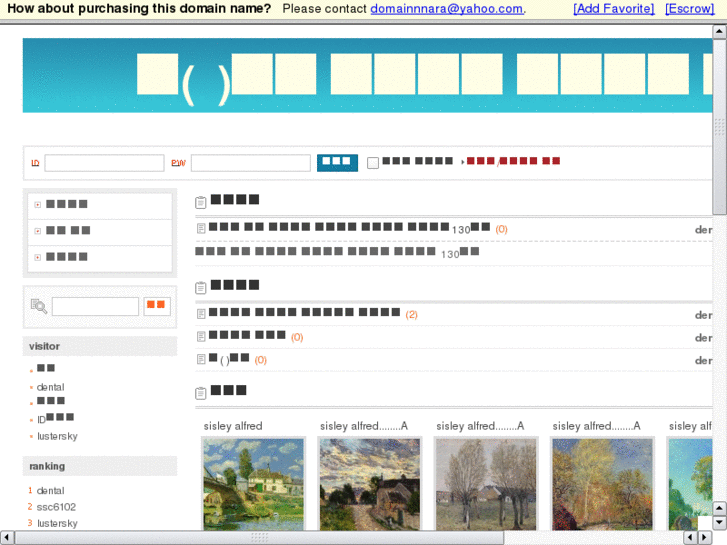Open the post with (2) comments

click(x=304, y=313)
